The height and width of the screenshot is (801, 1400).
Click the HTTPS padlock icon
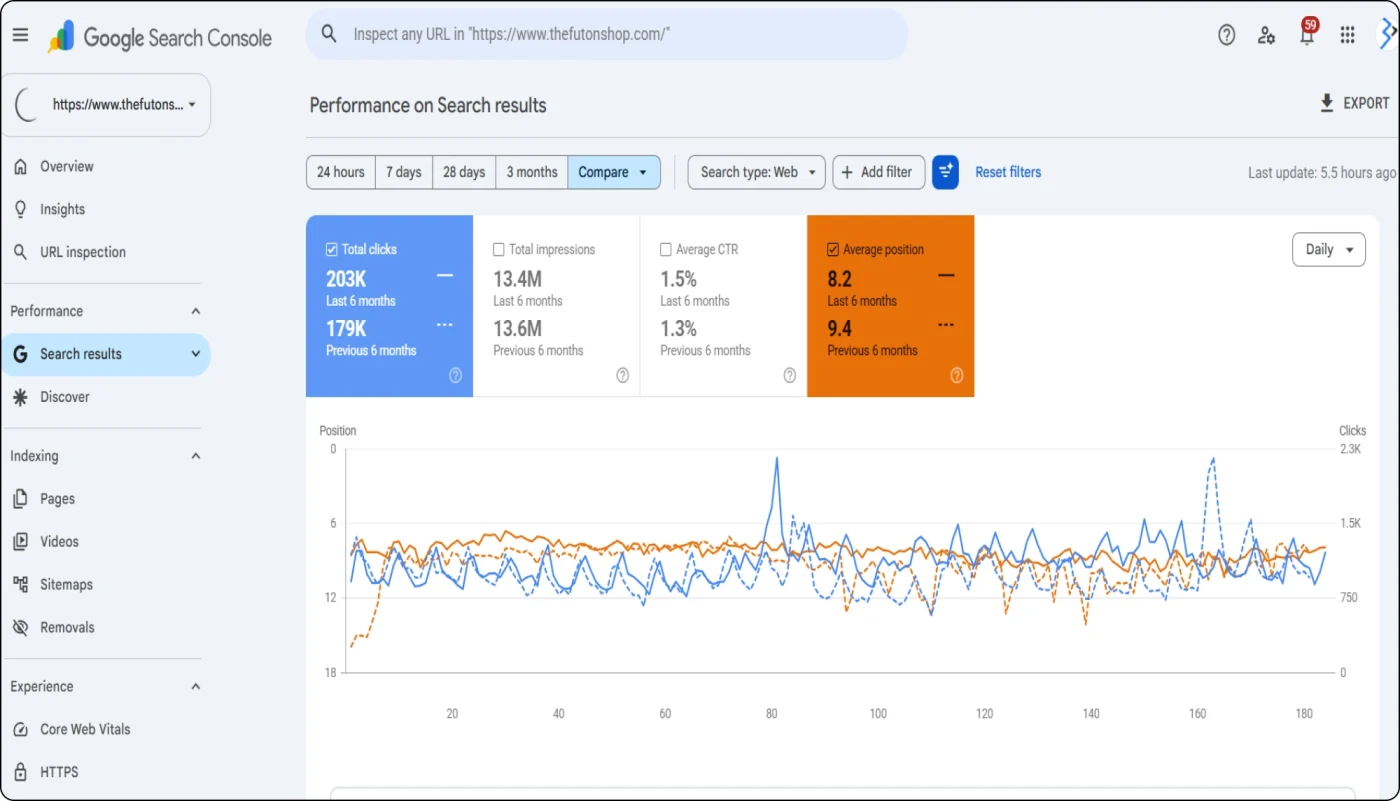(x=20, y=772)
